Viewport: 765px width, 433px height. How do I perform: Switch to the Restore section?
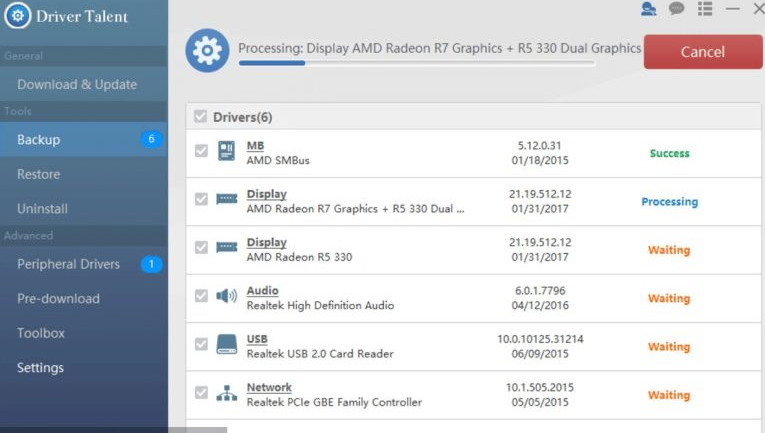click(39, 174)
